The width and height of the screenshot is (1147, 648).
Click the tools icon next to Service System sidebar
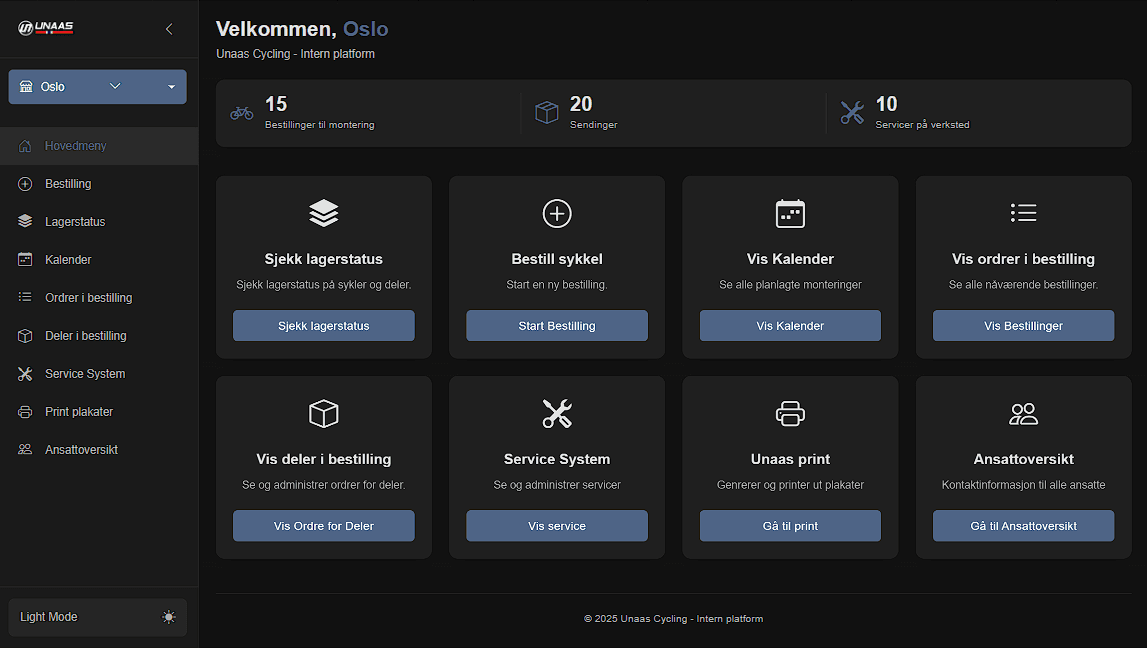coord(25,374)
